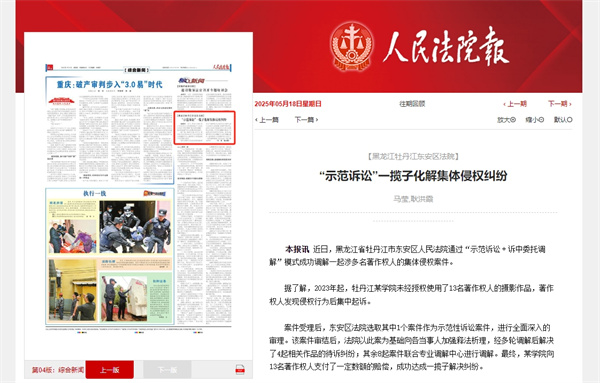Screen dimensions: 600x383
Task: Open next article 下一篇
Action: tap(306, 120)
